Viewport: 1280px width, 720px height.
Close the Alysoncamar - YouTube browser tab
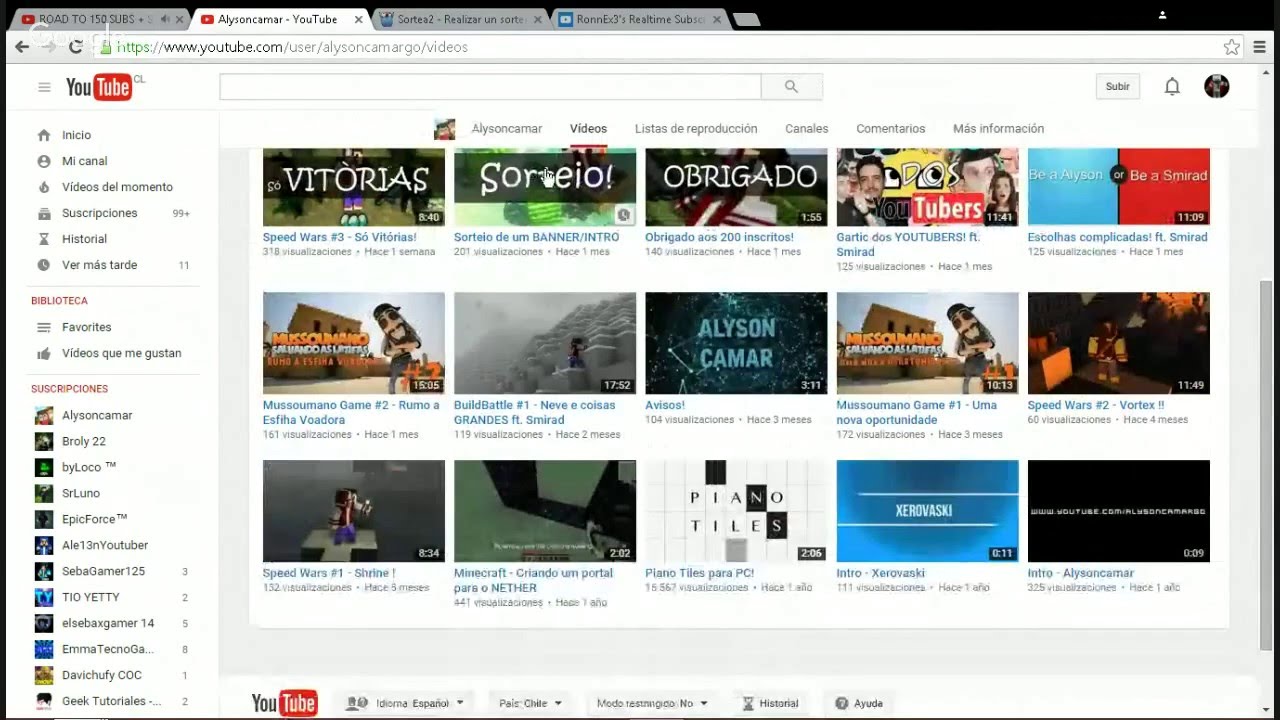click(x=358, y=19)
